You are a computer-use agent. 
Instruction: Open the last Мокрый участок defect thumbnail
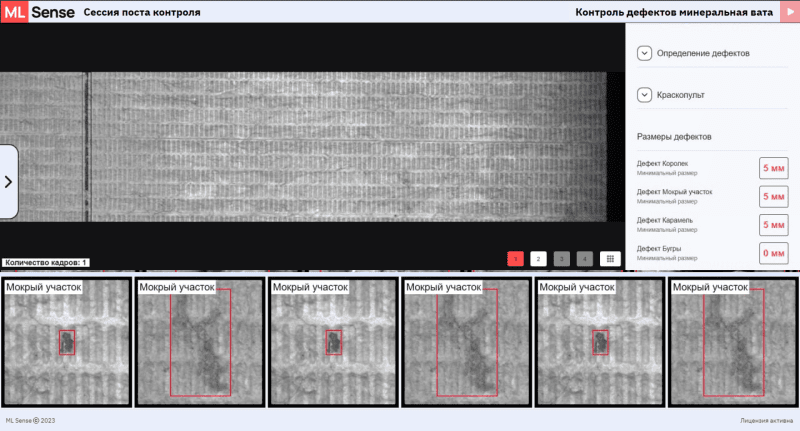[733, 342]
